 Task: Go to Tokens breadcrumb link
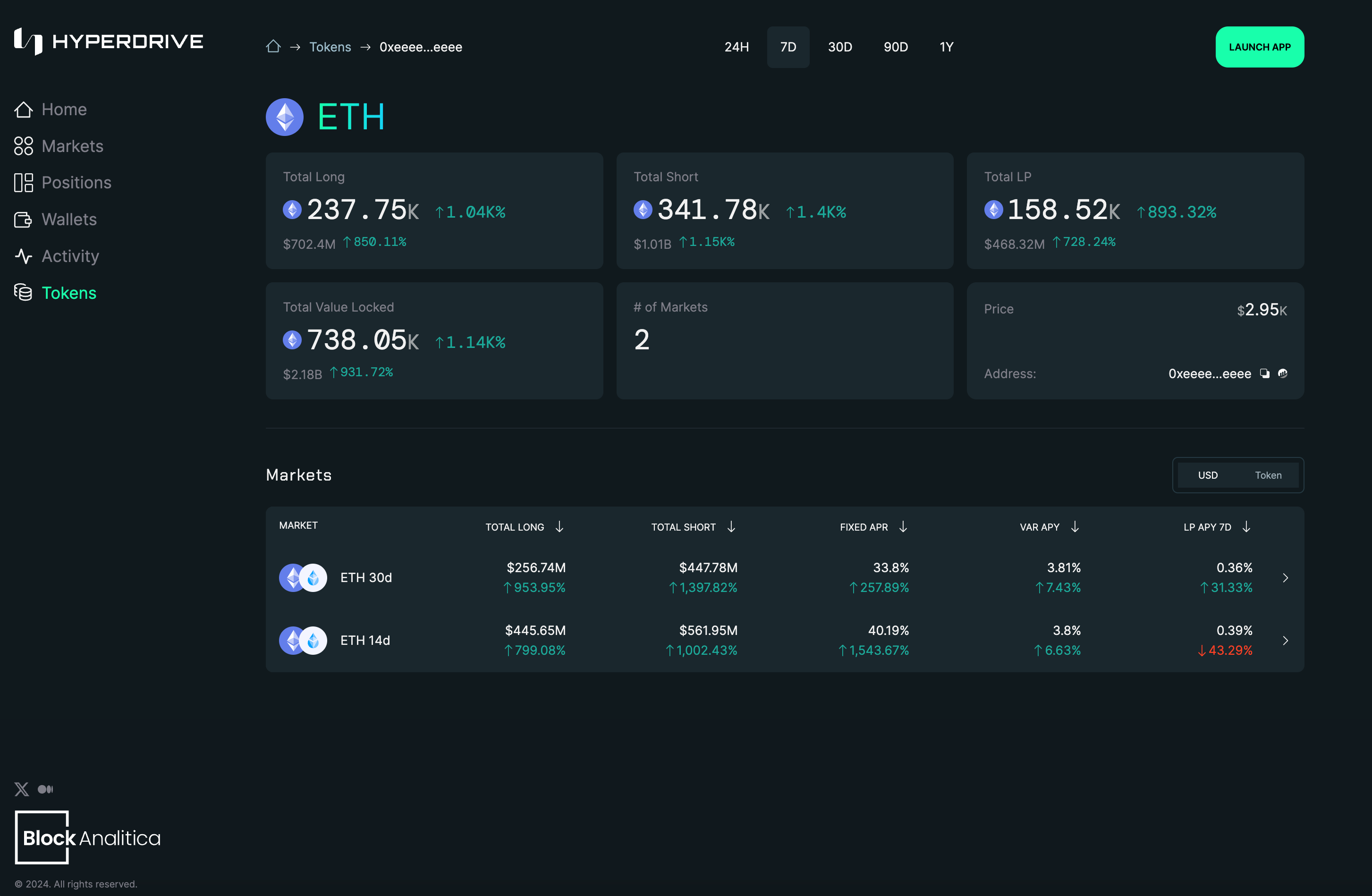(330, 47)
